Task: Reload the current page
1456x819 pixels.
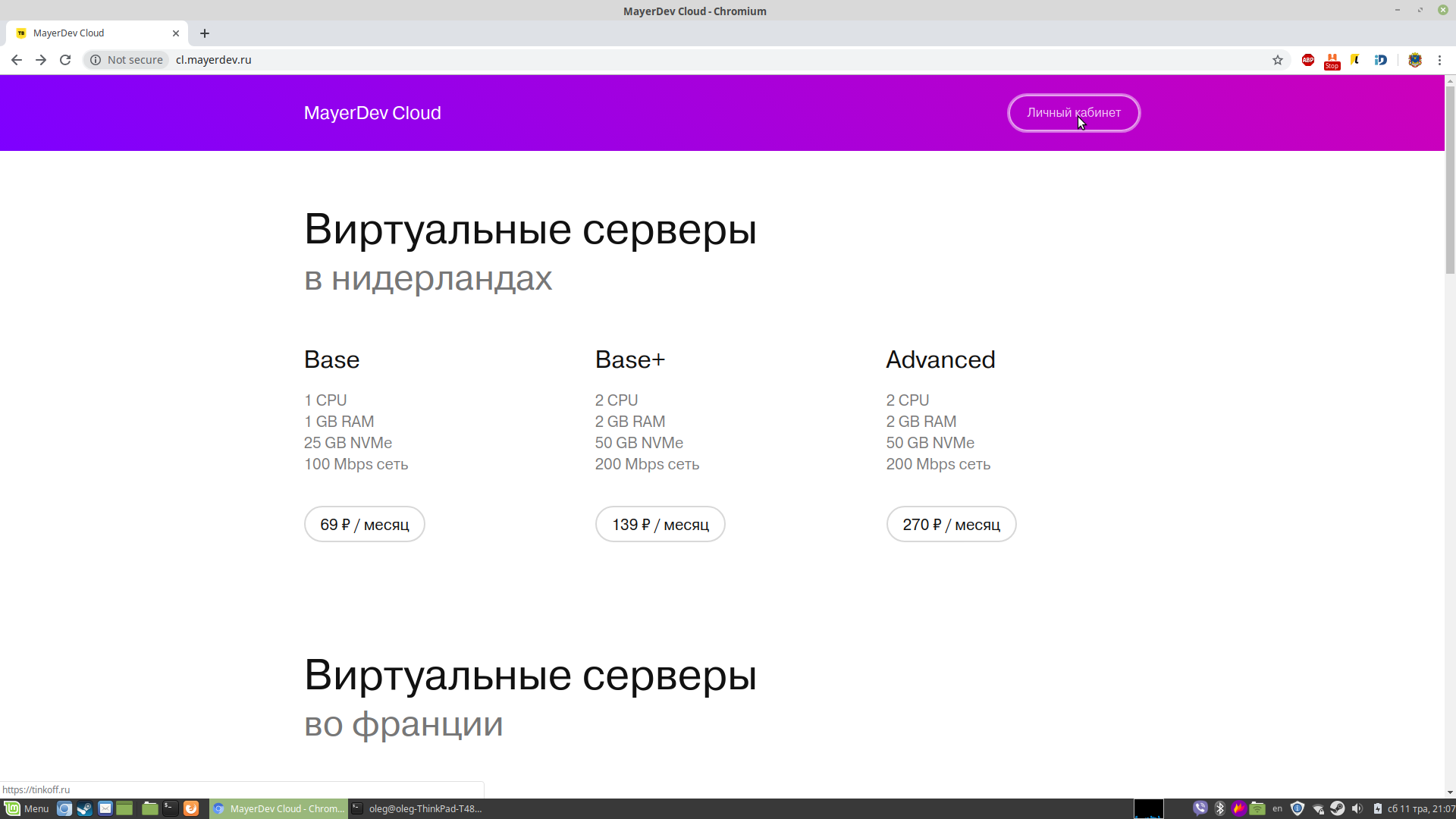Action: point(65,60)
